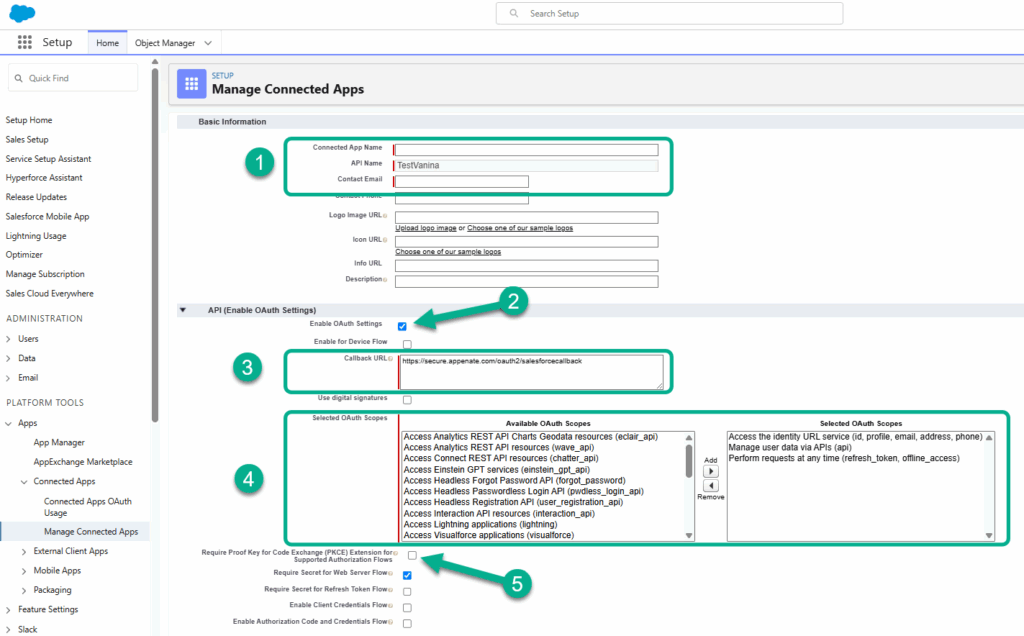Click the Contact Email field

click(461, 182)
